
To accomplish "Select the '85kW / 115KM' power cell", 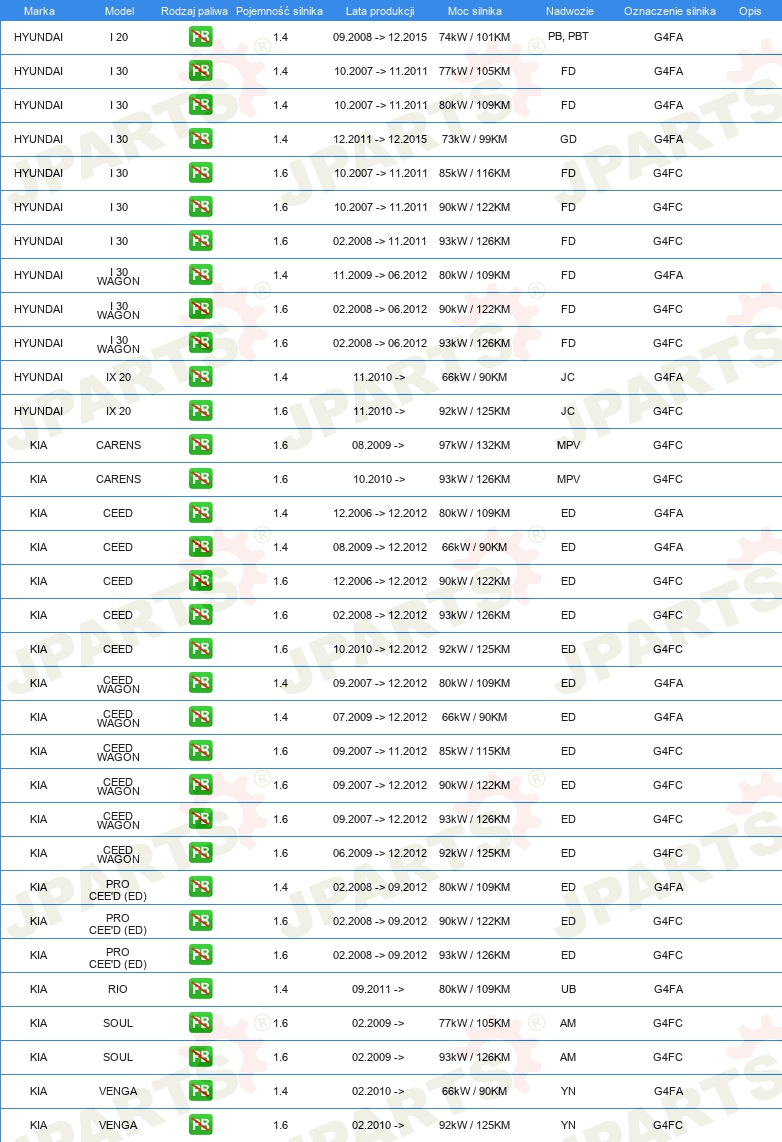I will coord(475,751).
